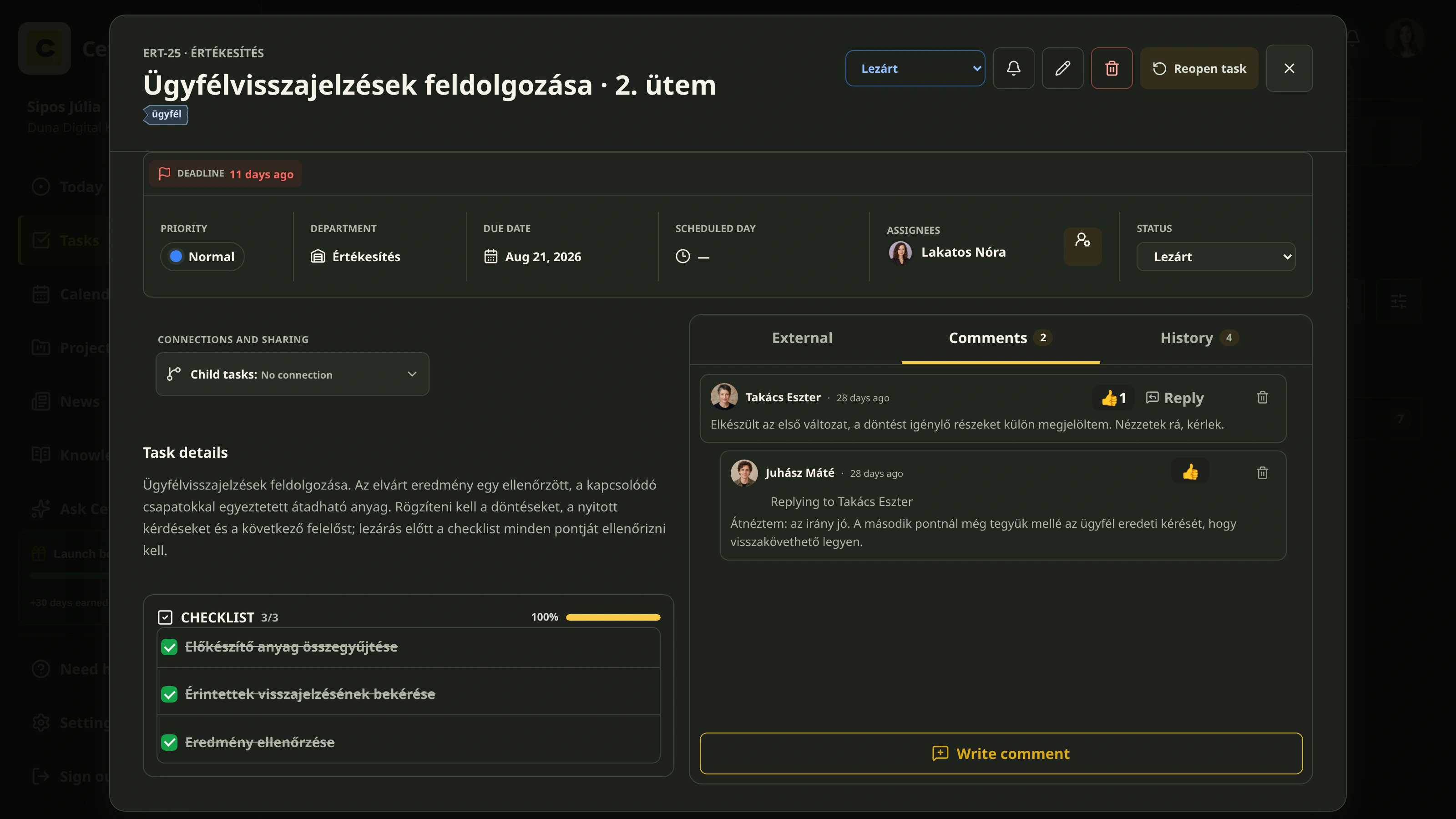Click the 'ügyfél' tag label
Viewport: 1456px width, 819px height.
[166, 114]
